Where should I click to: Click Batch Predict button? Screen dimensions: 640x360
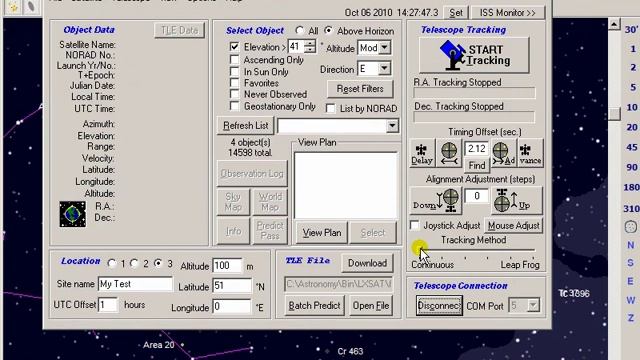tap(314, 306)
